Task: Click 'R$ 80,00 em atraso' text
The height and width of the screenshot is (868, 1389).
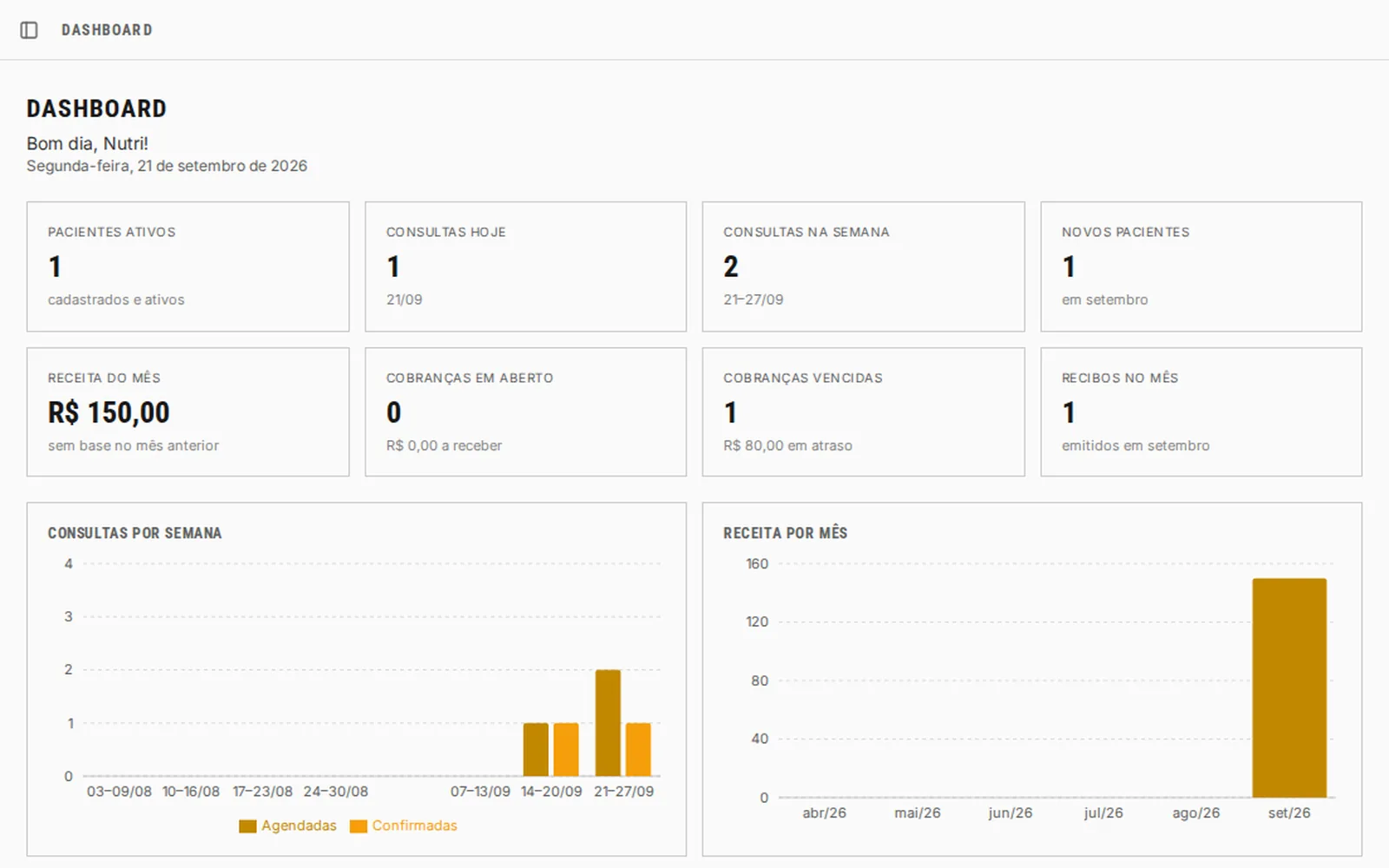Action: coord(787,445)
